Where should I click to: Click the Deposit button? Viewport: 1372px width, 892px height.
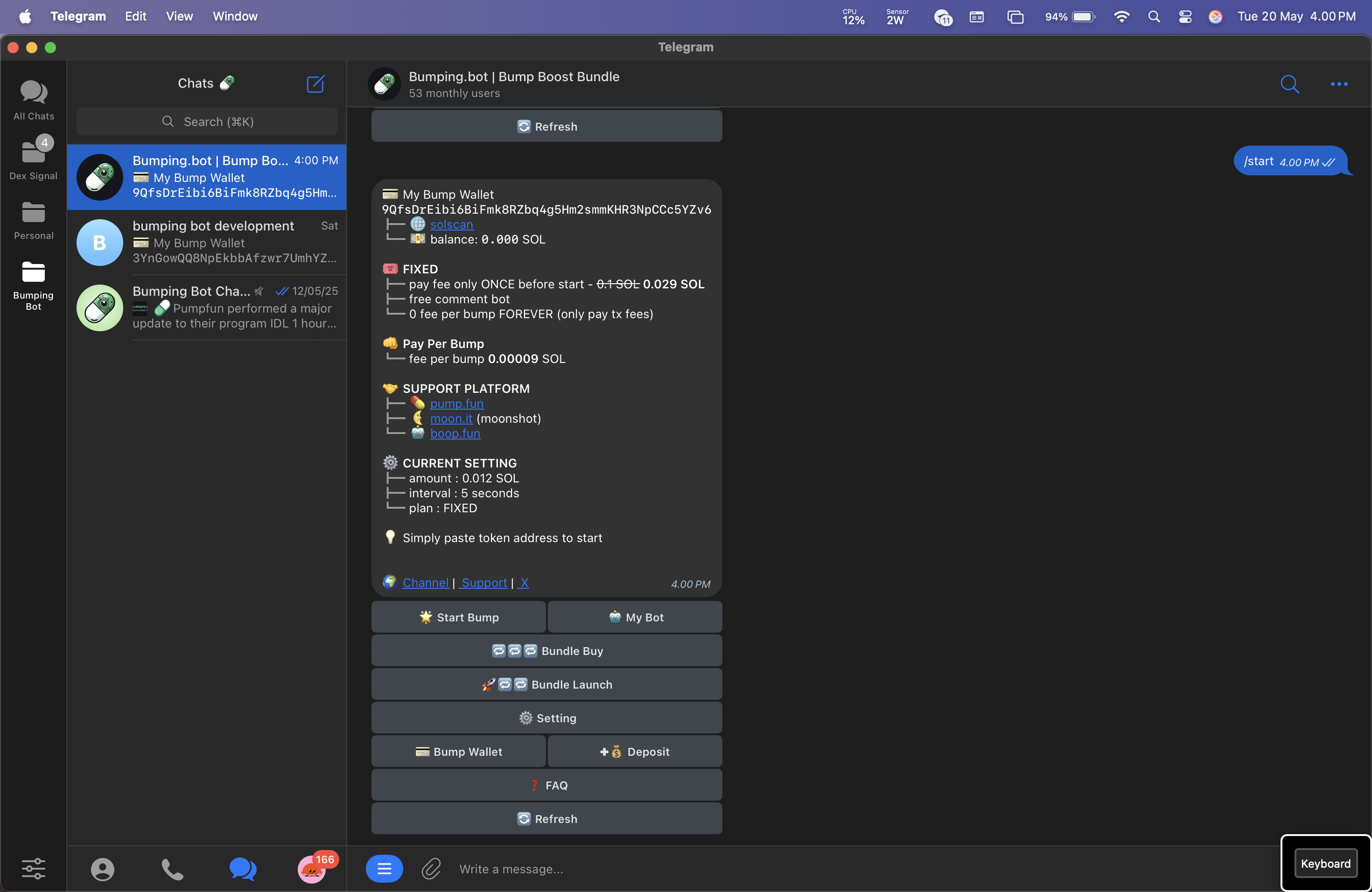click(x=635, y=752)
